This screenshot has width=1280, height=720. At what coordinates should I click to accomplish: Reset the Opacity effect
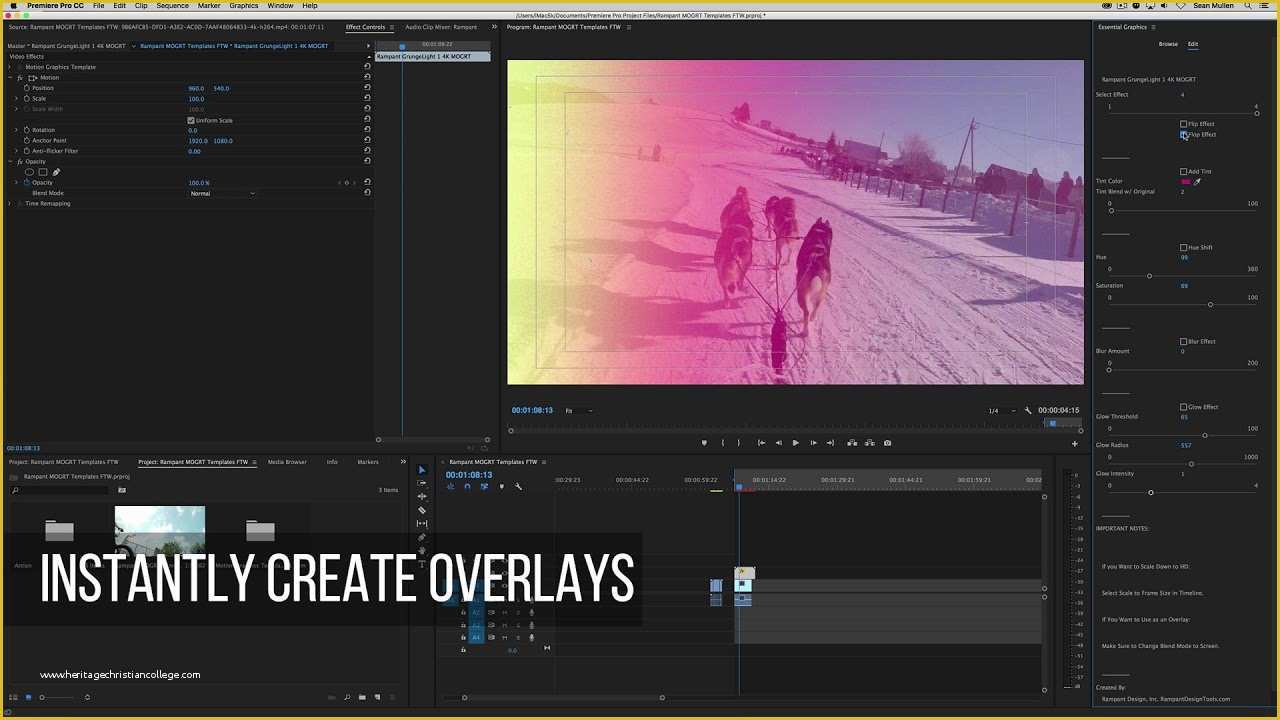(x=367, y=161)
